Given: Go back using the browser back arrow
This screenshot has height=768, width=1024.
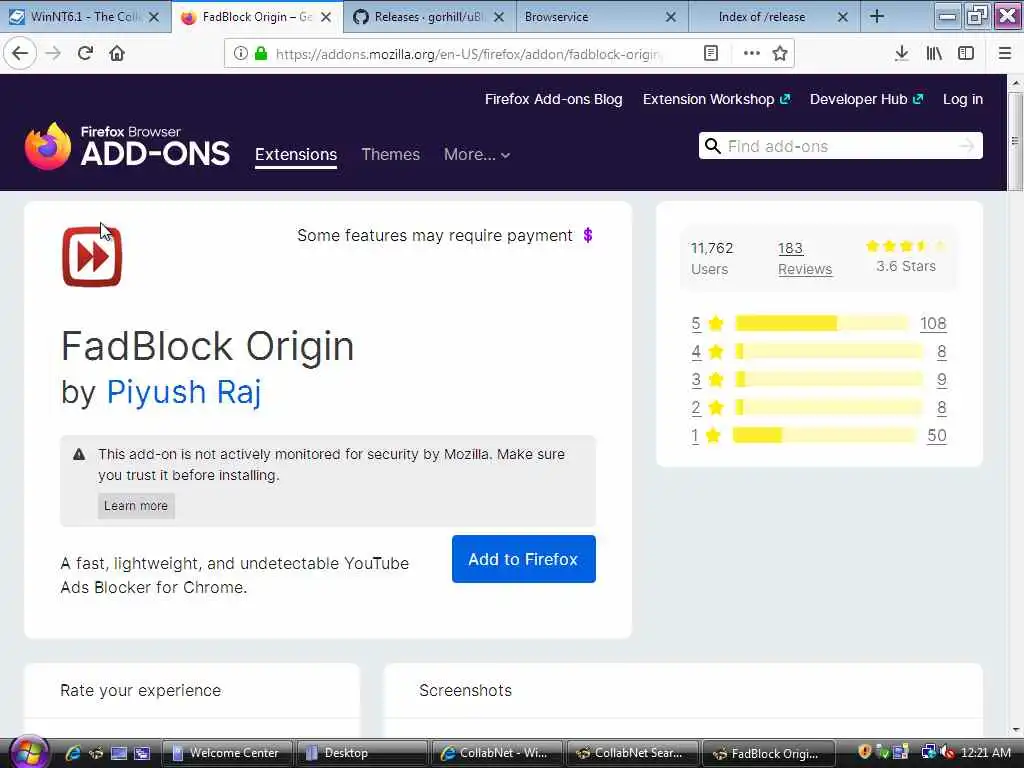Looking at the screenshot, I should [20, 53].
